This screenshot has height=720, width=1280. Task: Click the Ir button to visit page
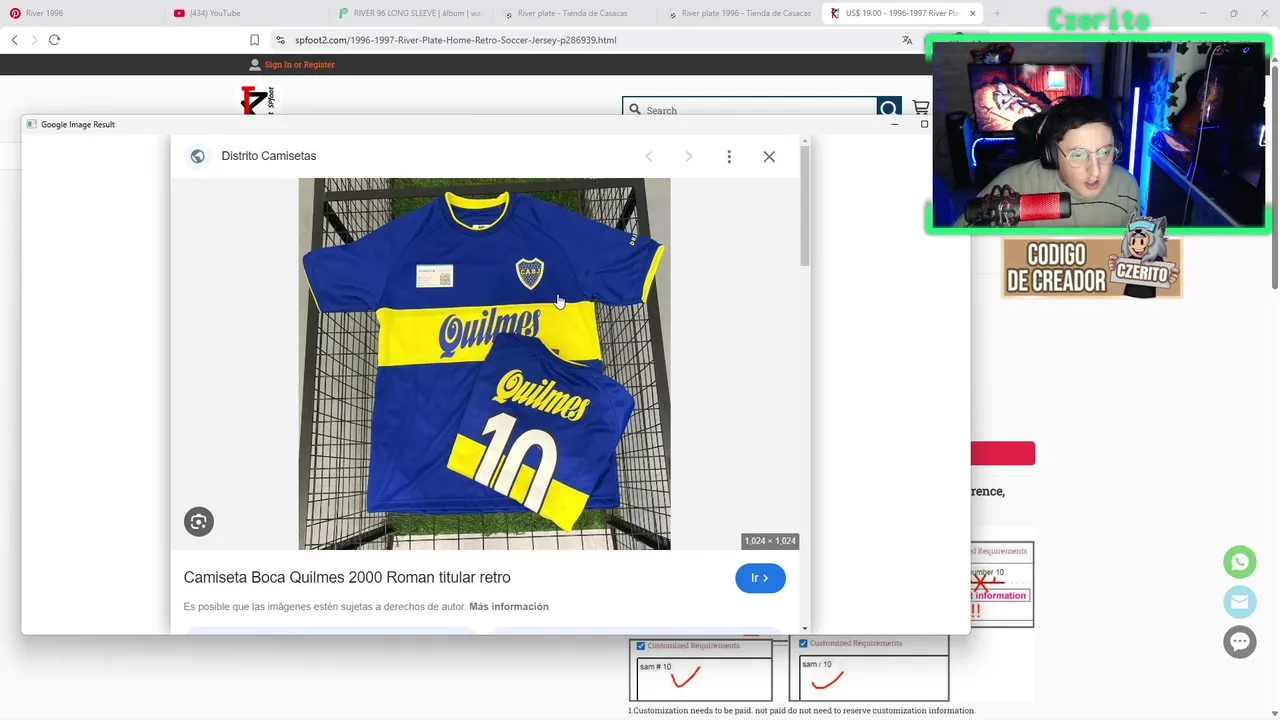coord(760,578)
